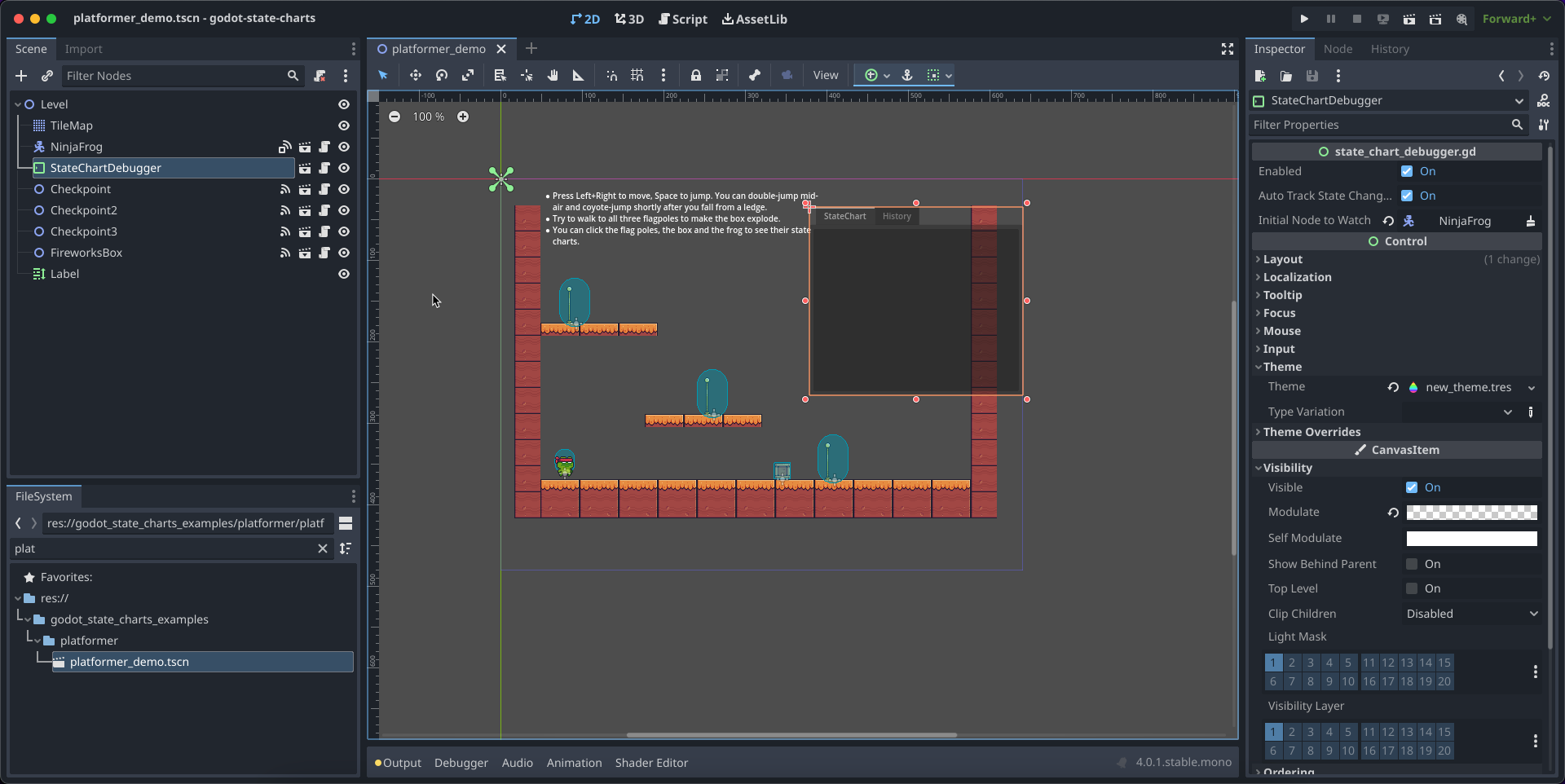The width and height of the screenshot is (1565, 784).
Task: Click Instantiate Child Scene link icon
Action: pyautogui.click(x=47, y=76)
